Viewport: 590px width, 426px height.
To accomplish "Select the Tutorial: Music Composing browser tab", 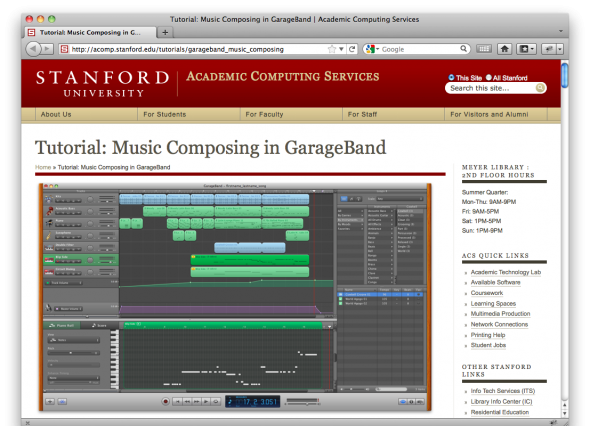I will pyautogui.click(x=90, y=32).
